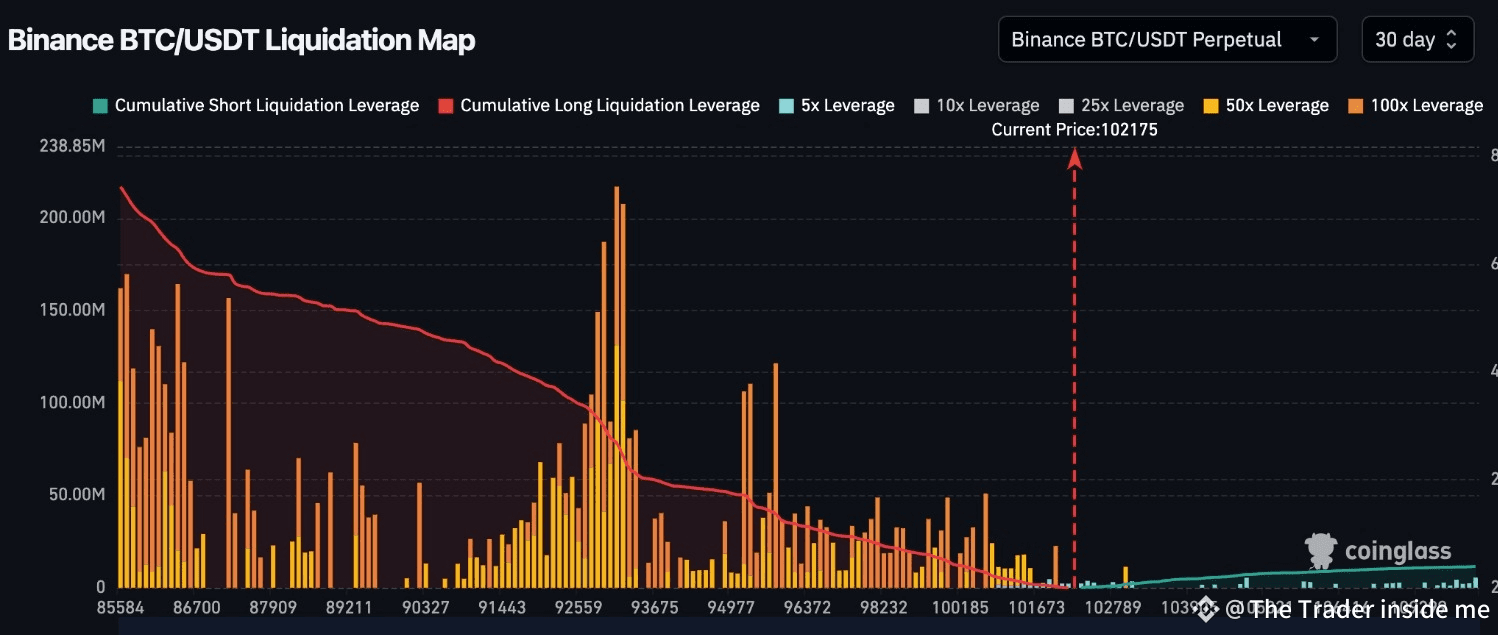Viewport: 1498px width, 635px height.
Task: Click the Binance BTC/USDT Liquidation Map title
Action: coord(240,40)
